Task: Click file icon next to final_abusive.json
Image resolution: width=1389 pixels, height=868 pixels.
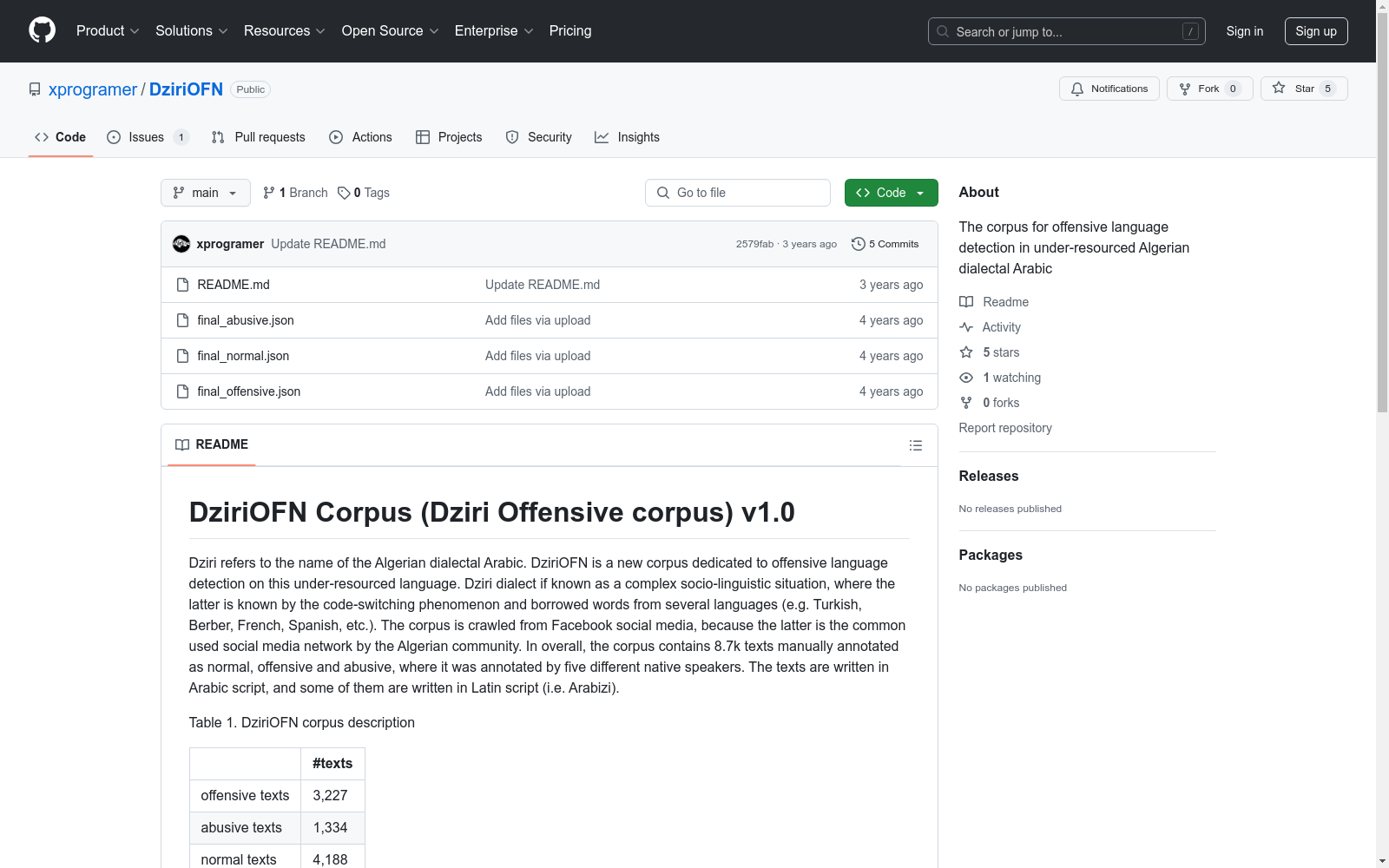Action: click(x=182, y=320)
